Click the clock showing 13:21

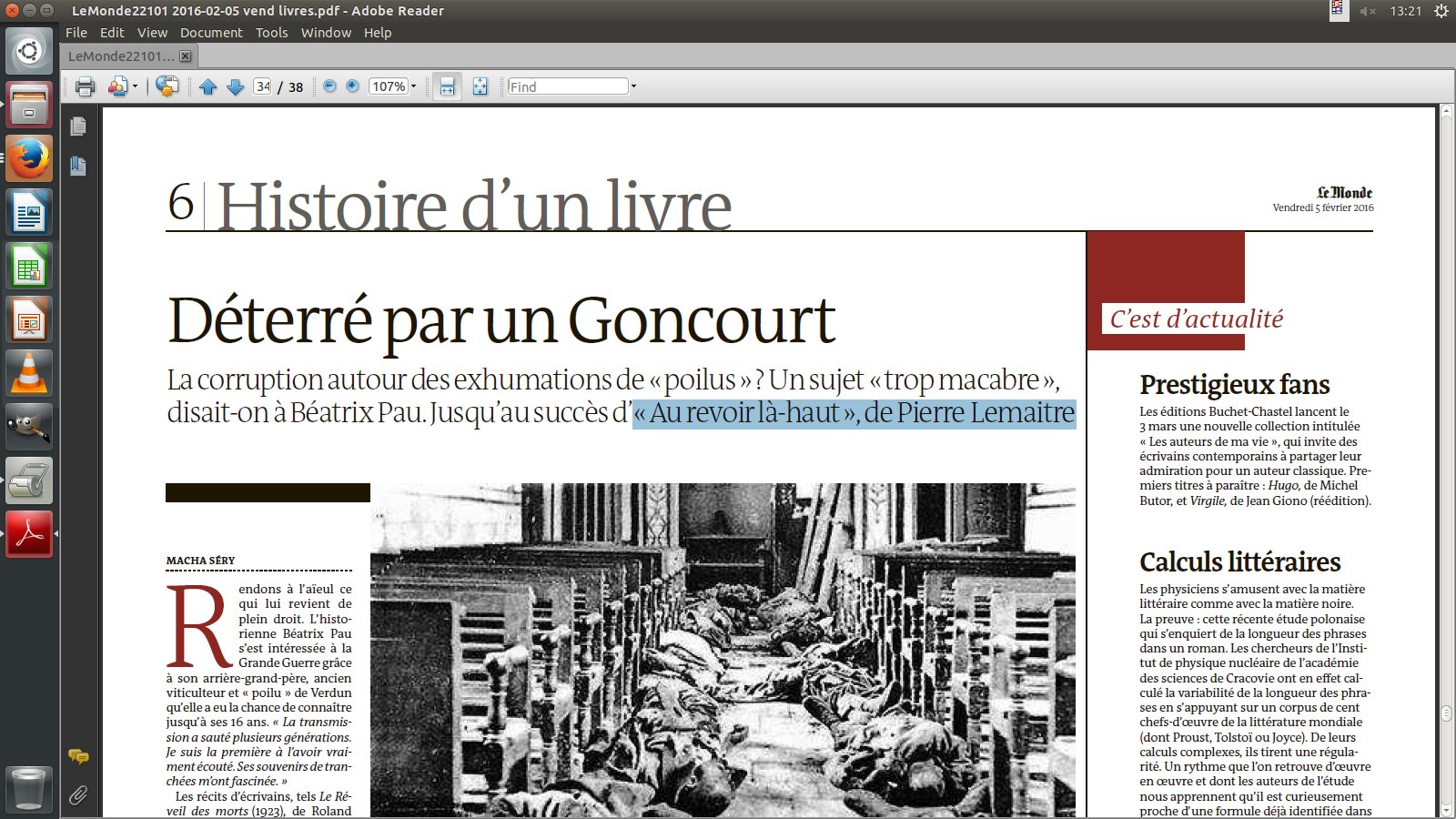[1405, 11]
